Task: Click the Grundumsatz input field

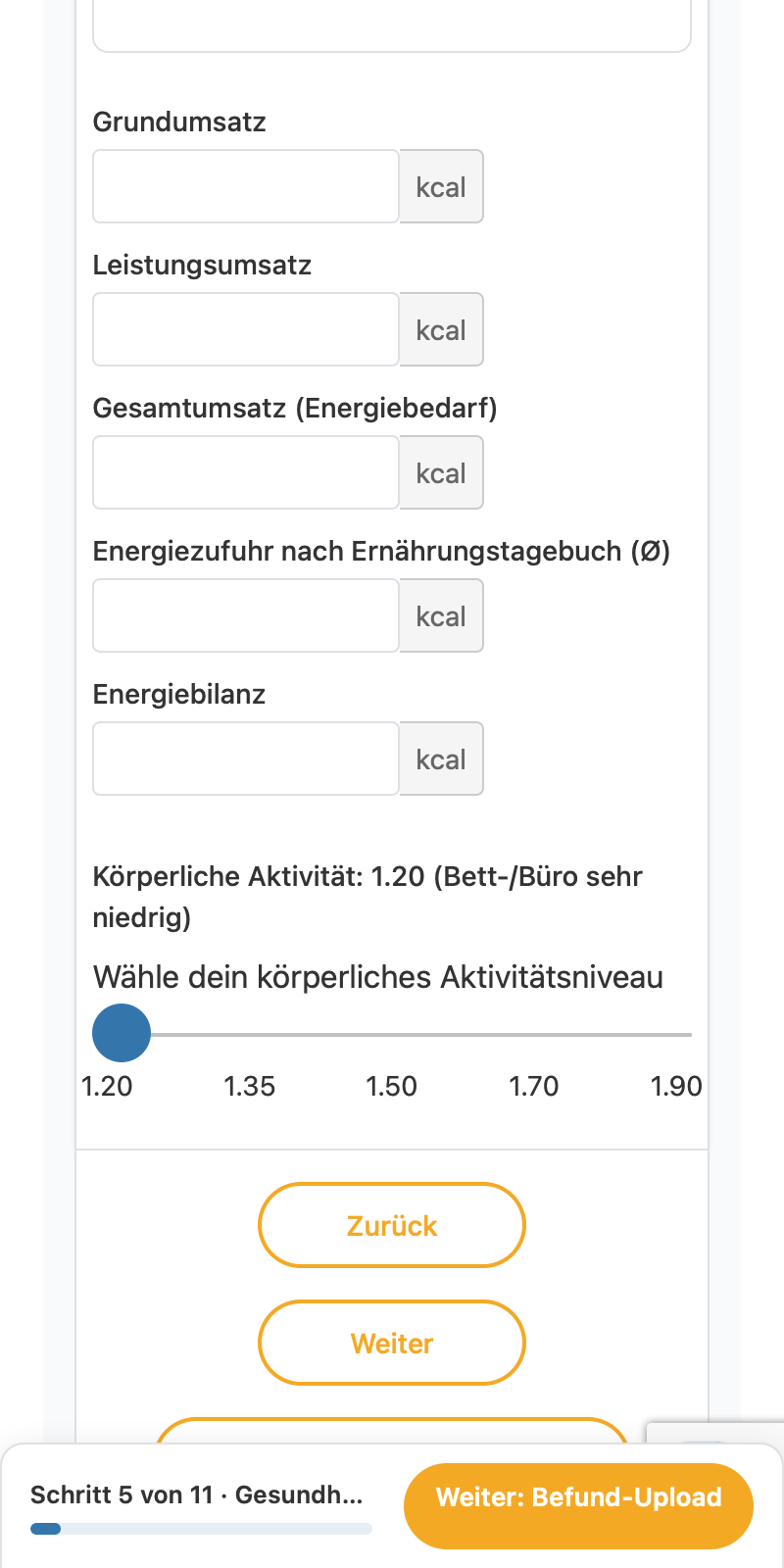Action: coord(246,186)
